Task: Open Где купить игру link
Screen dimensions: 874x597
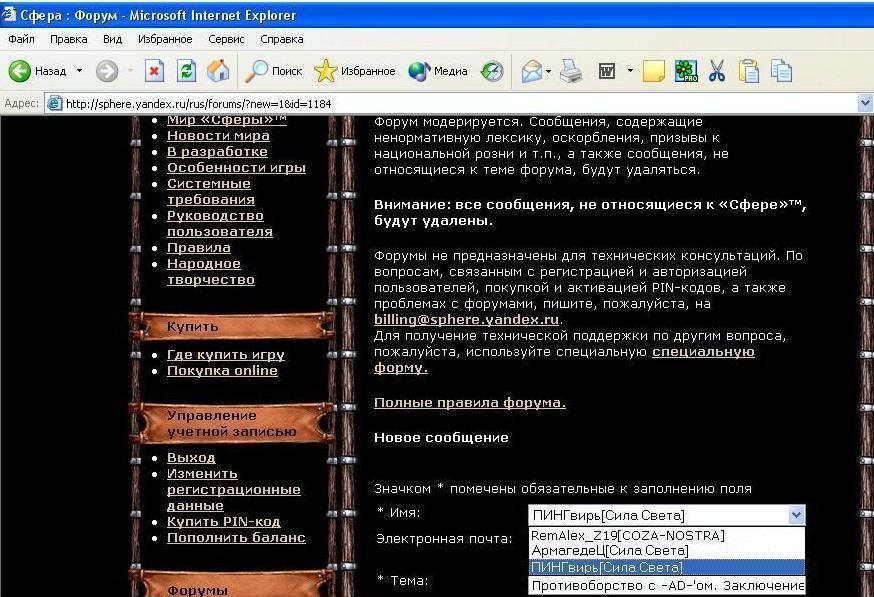Action: (x=226, y=355)
